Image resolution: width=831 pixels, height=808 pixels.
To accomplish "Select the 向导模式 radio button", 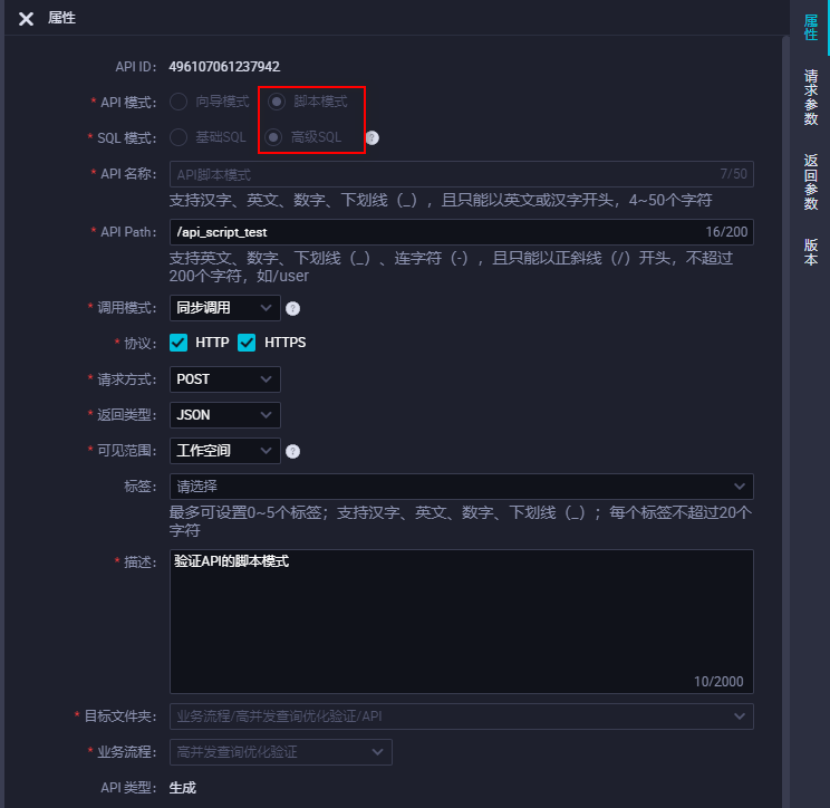I will pos(180,100).
